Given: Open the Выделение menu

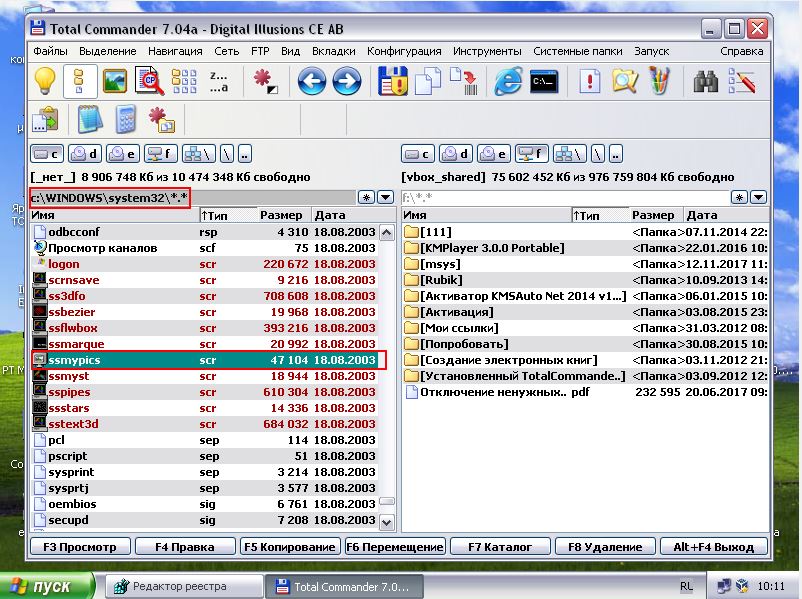Looking at the screenshot, I should [107, 51].
